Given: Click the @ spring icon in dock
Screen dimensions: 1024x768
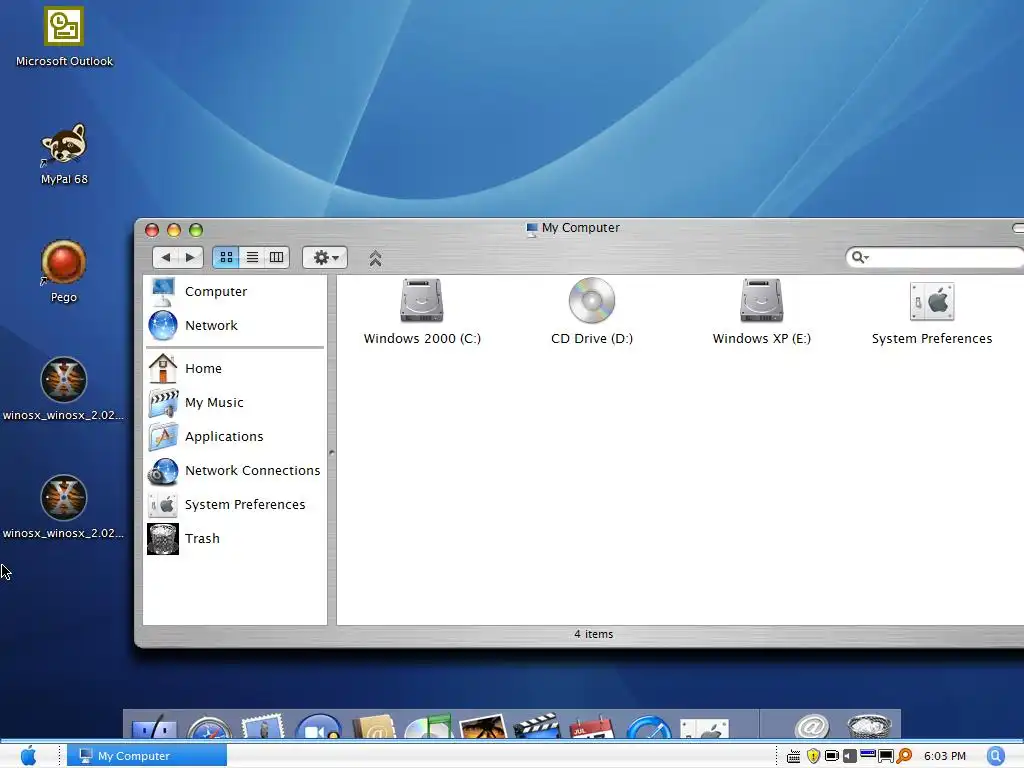Looking at the screenshot, I should (812, 726).
